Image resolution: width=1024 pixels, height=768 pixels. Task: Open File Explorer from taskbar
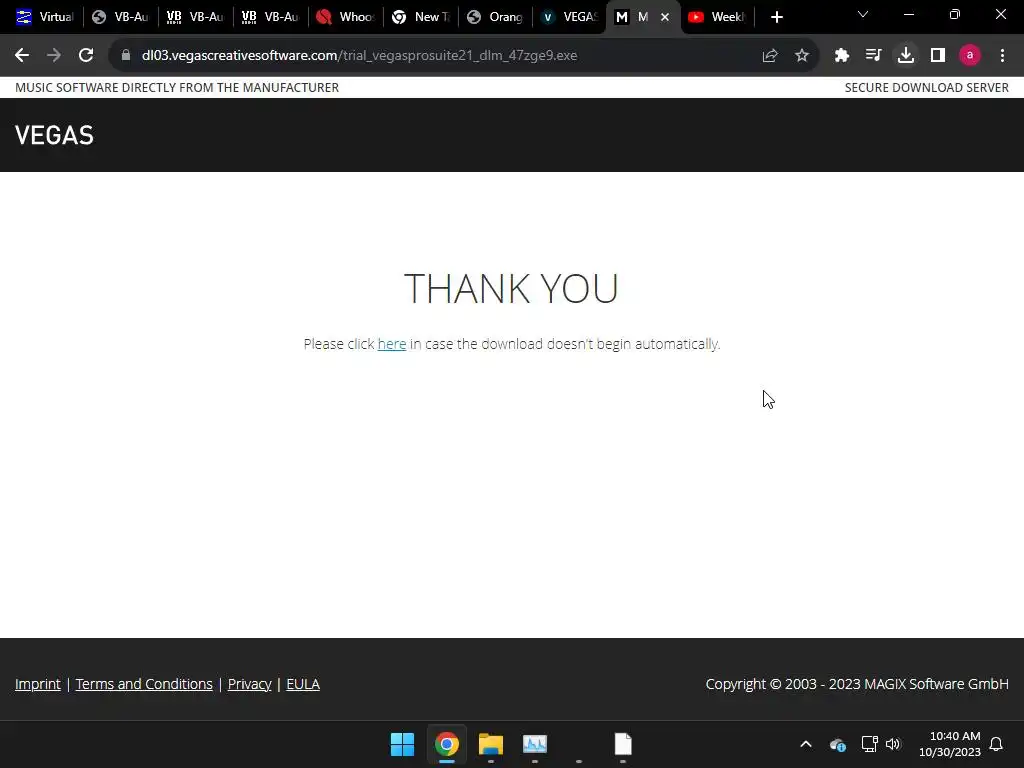tap(490, 744)
